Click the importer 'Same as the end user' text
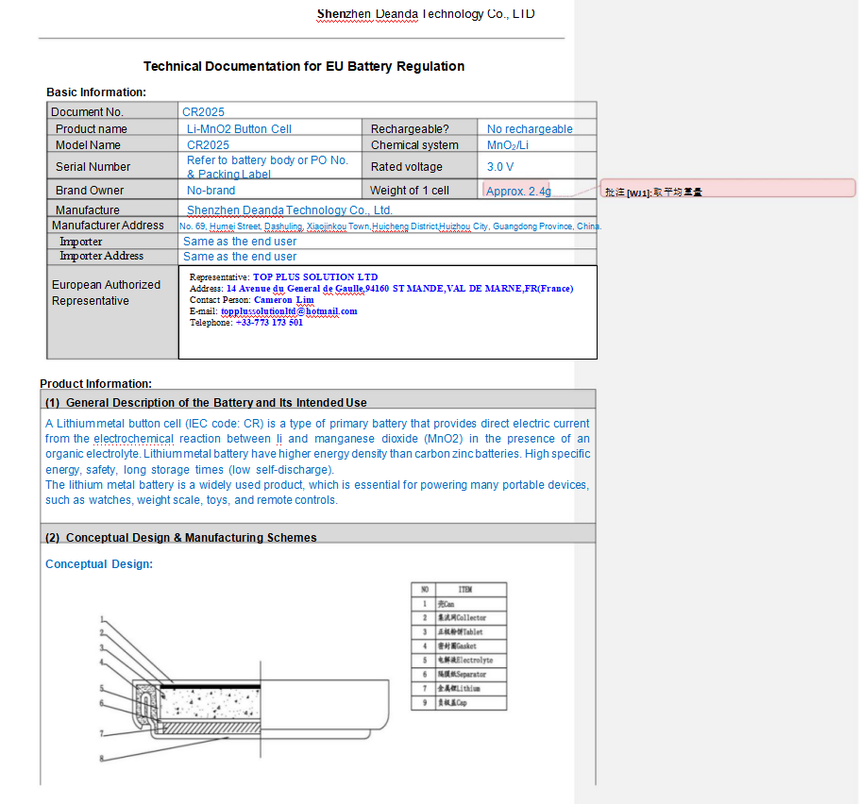 coord(240,241)
